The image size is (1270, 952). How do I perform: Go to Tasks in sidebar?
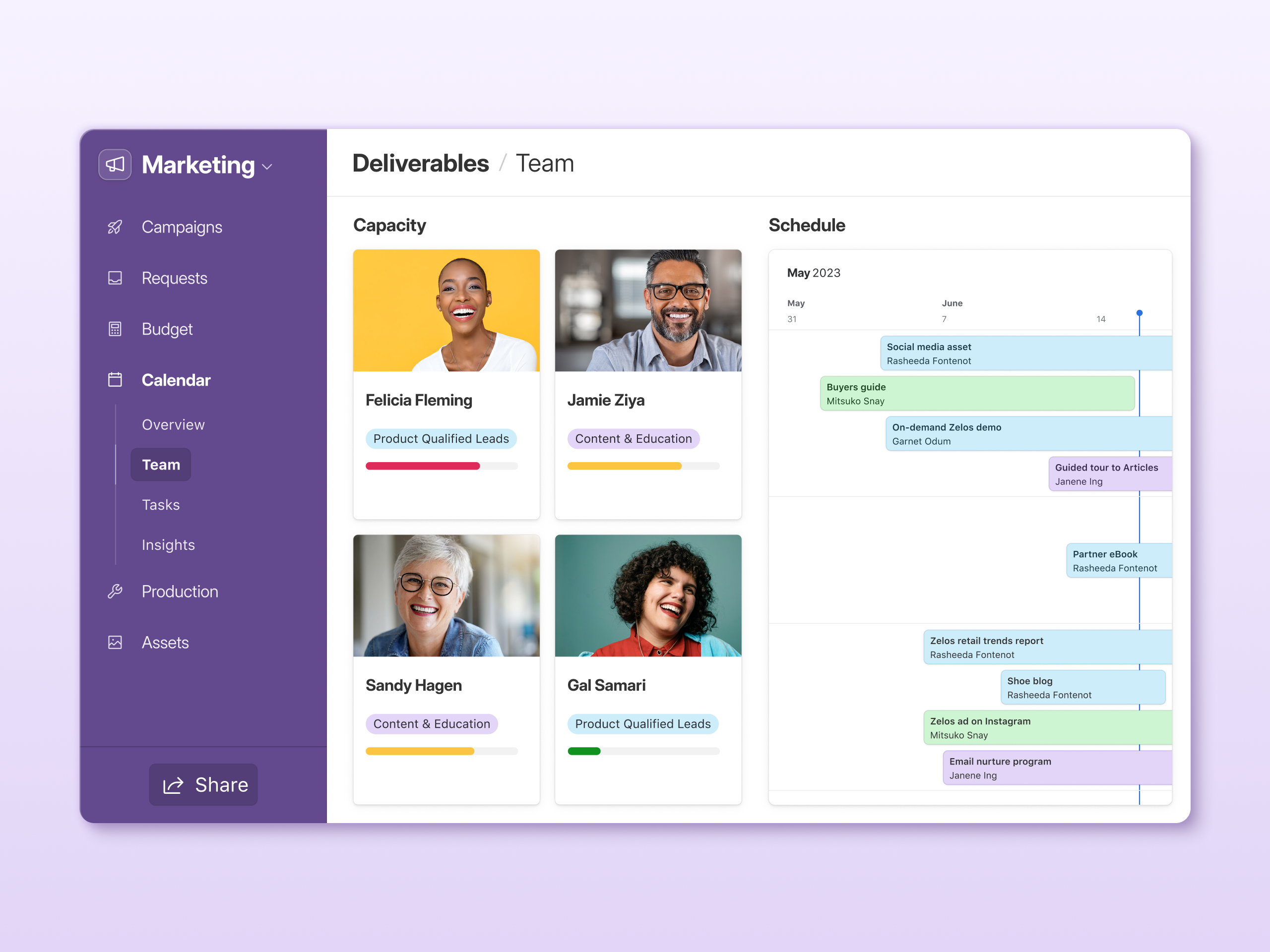pos(161,505)
